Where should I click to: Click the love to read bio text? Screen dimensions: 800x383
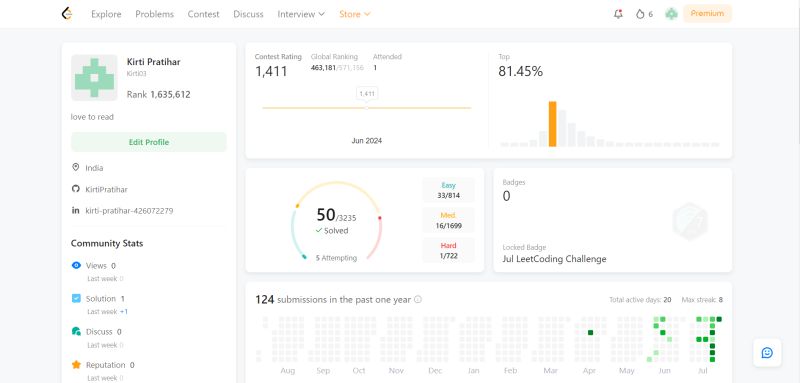tap(92, 117)
